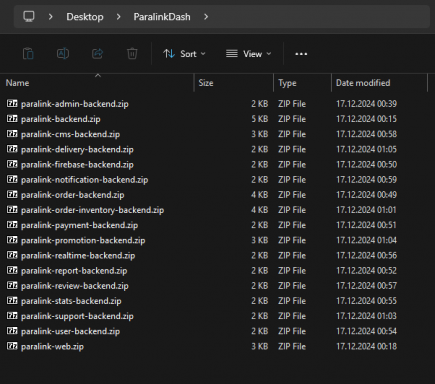Image resolution: width=435 pixels, height=384 pixels.
Task: Select file name paralink-order-backend.zip
Action: tap(73, 195)
